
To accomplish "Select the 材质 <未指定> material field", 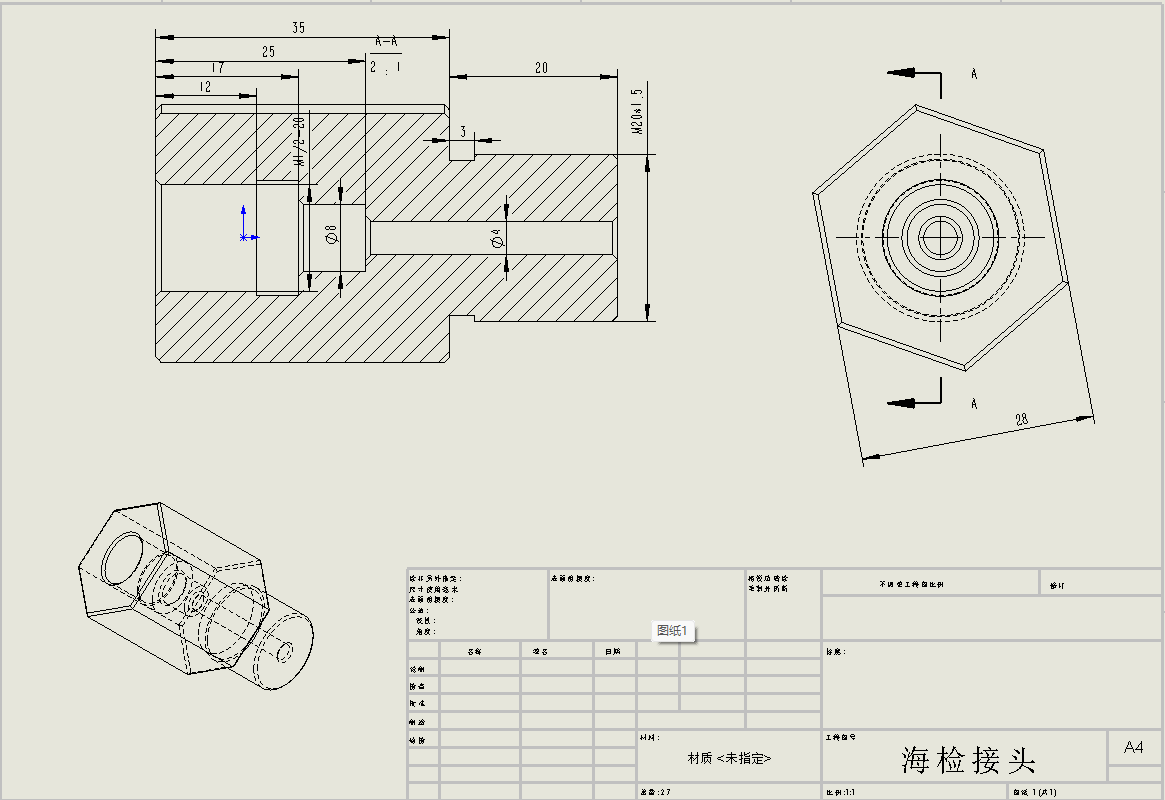I will 729,759.
